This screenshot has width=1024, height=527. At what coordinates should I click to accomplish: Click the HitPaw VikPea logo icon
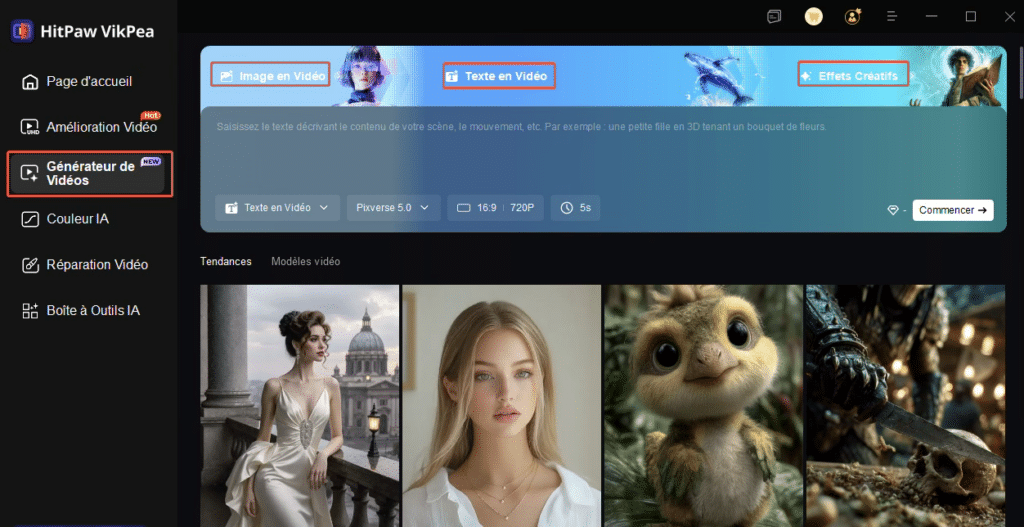(x=22, y=31)
